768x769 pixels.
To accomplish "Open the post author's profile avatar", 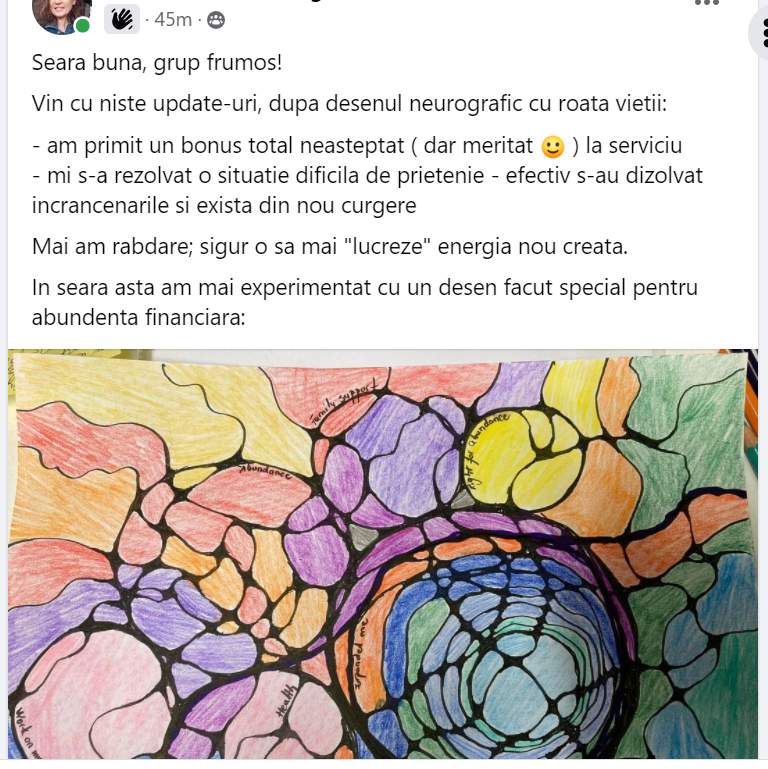I will (61, 15).
